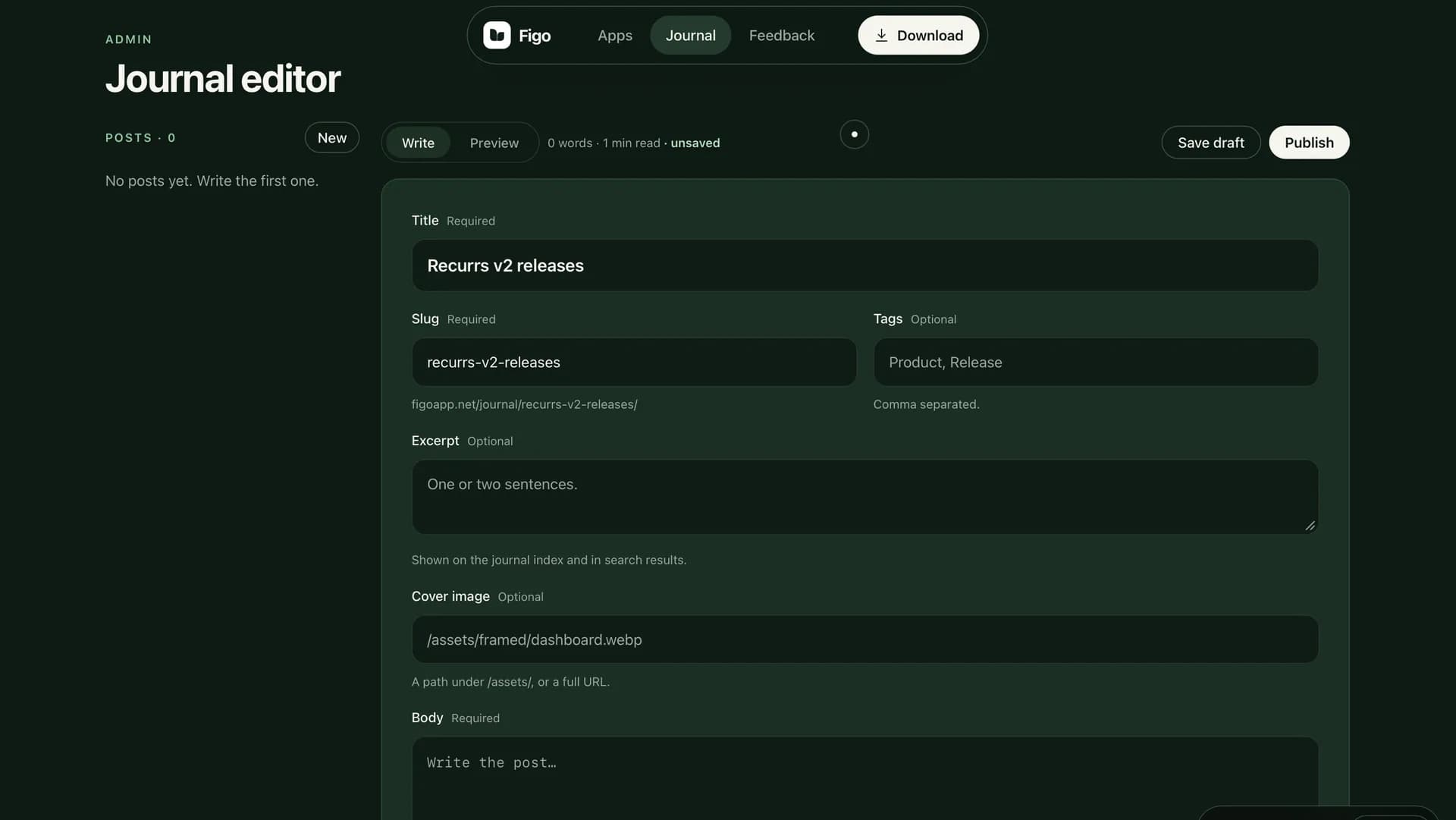Click 'Shown on the journal index' hint

click(548, 560)
